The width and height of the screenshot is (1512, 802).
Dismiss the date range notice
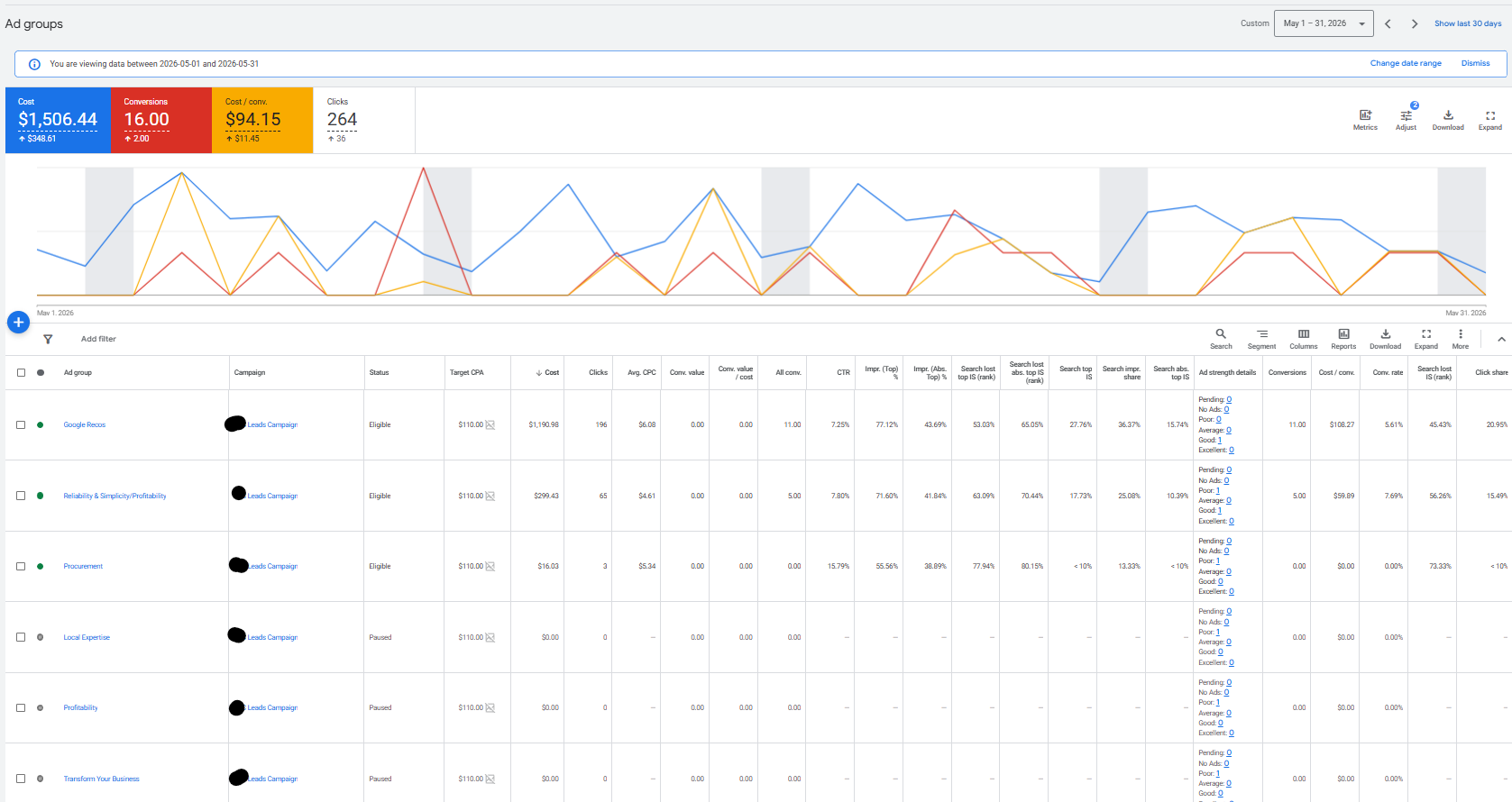[x=1475, y=64]
